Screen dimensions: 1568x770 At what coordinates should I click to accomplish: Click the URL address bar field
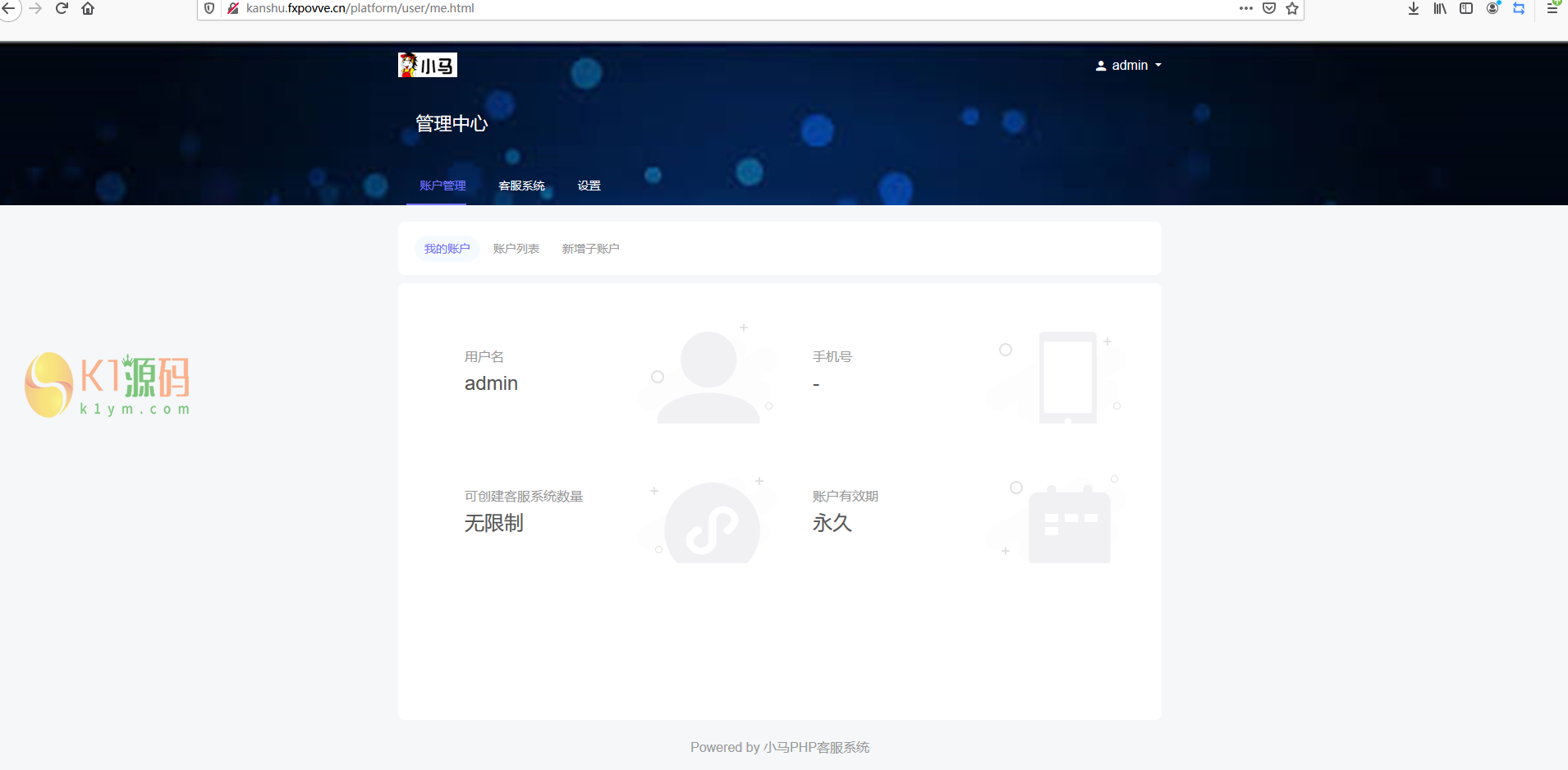[x=739, y=8]
